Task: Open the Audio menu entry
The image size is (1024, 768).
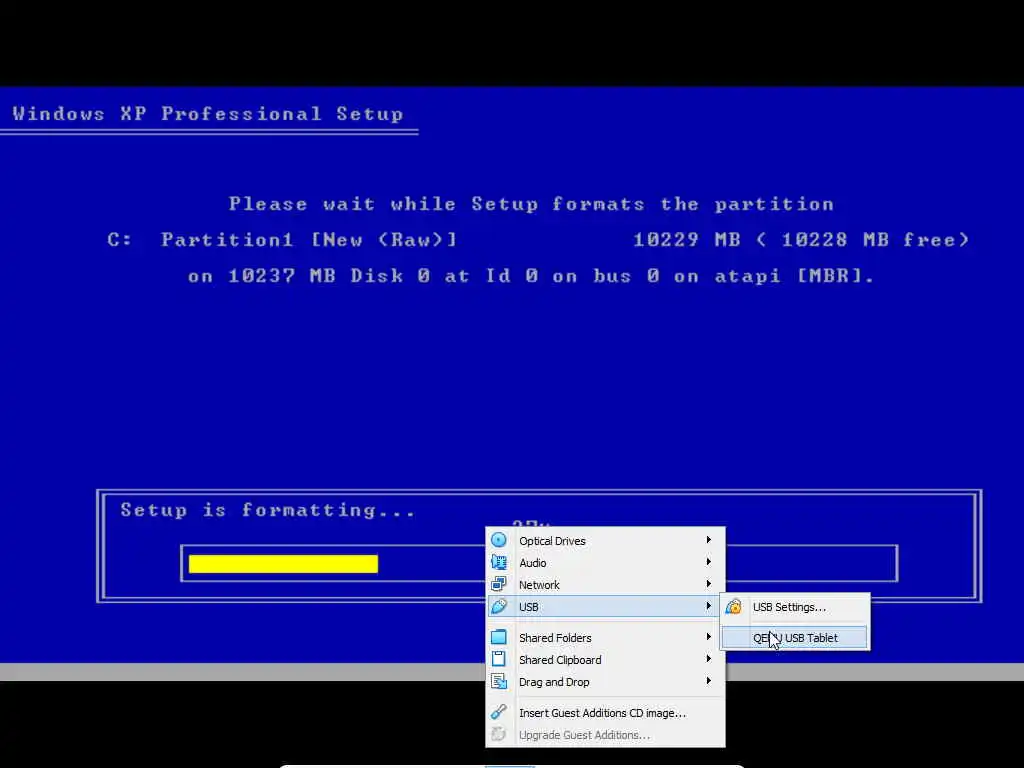Action: pos(605,563)
